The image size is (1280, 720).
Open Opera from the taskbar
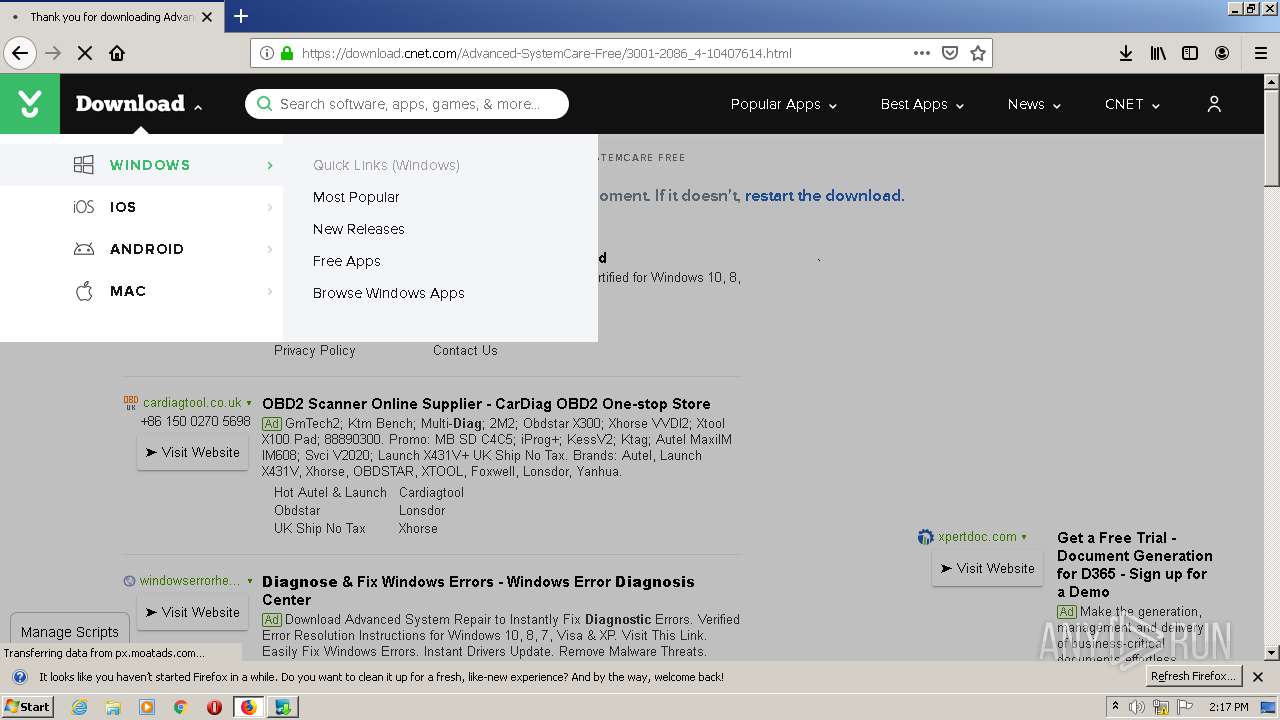pos(214,707)
